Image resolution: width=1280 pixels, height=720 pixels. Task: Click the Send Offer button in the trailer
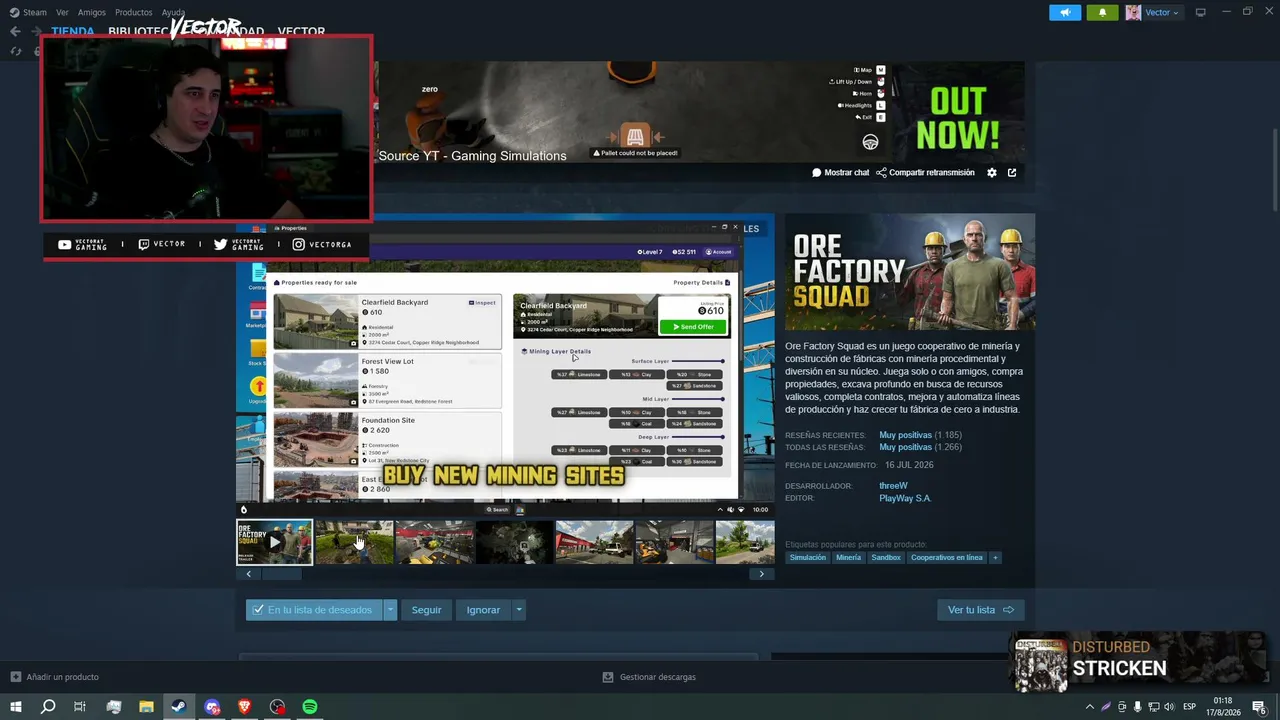pos(692,327)
